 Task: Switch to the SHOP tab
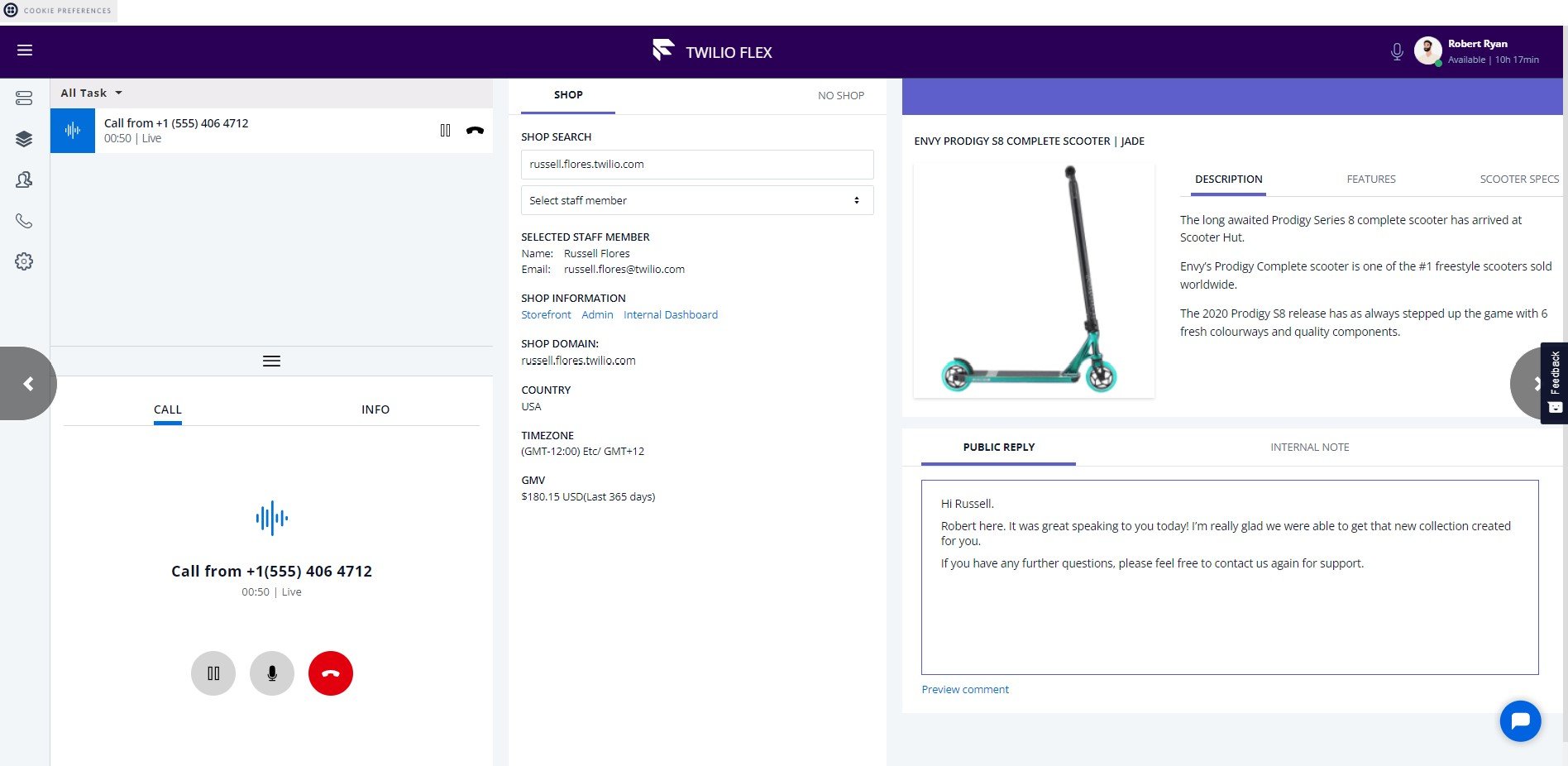click(568, 95)
